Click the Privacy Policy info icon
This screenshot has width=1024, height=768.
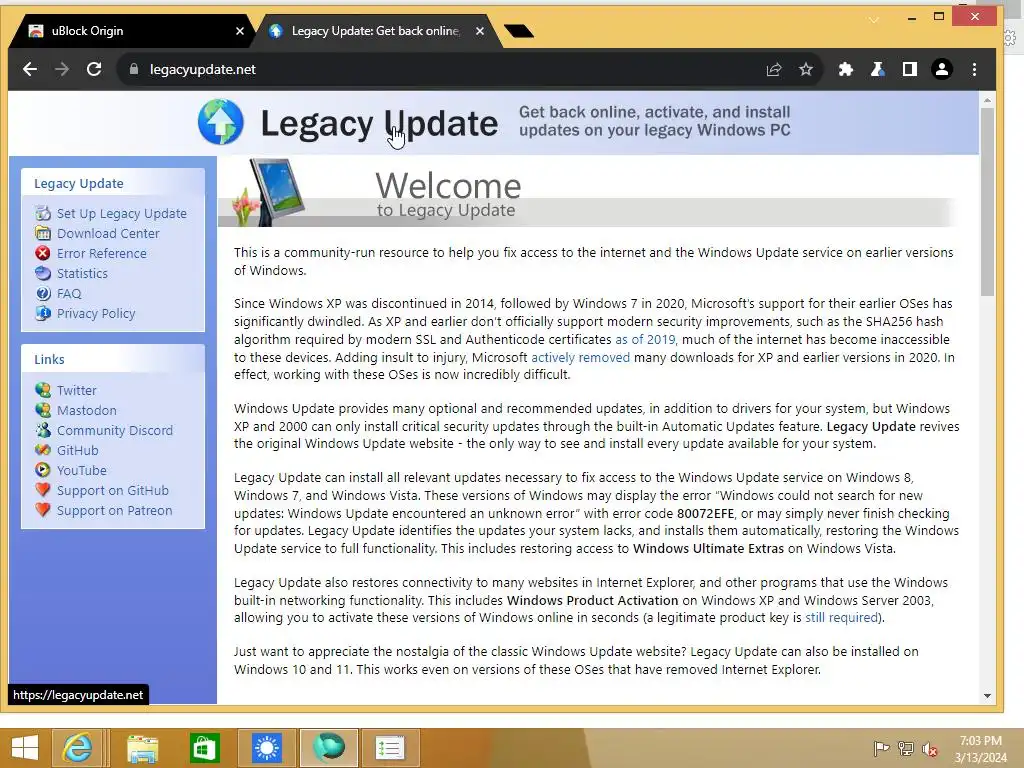pyautogui.click(x=43, y=313)
